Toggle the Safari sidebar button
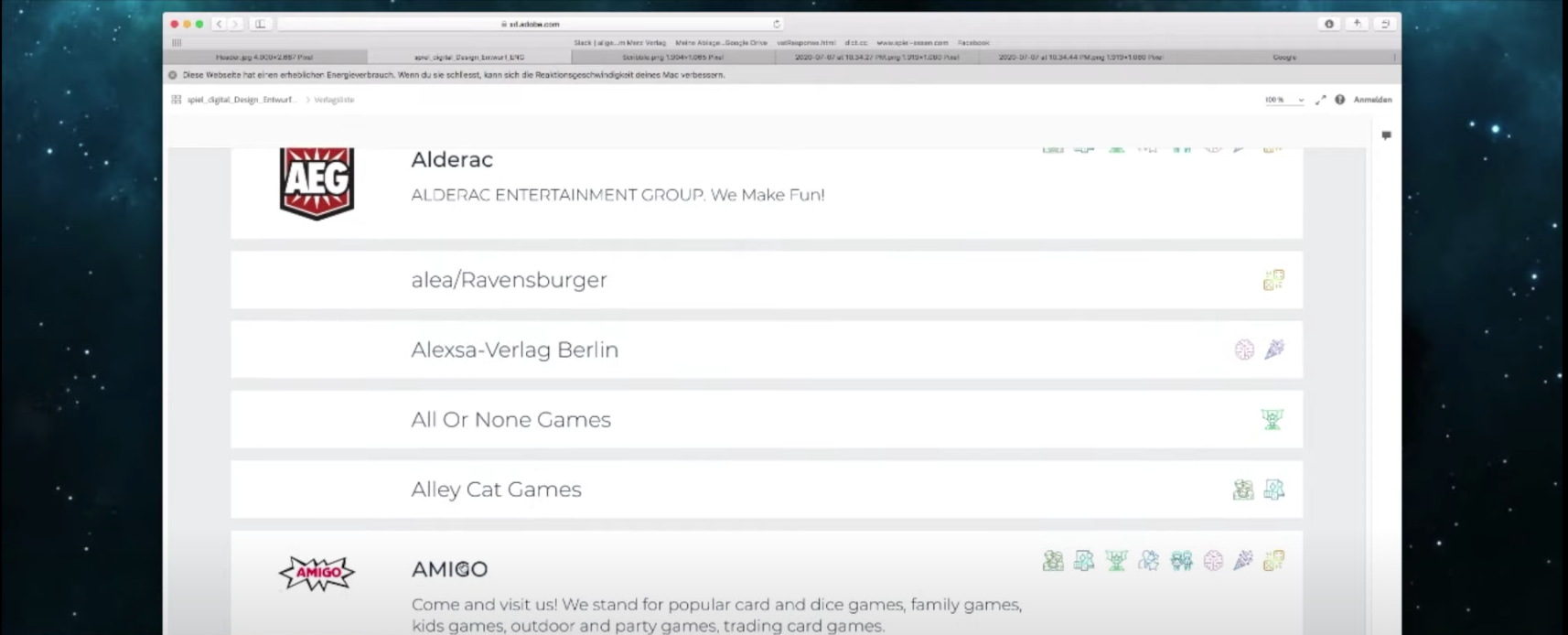The image size is (1568, 635). tap(261, 24)
